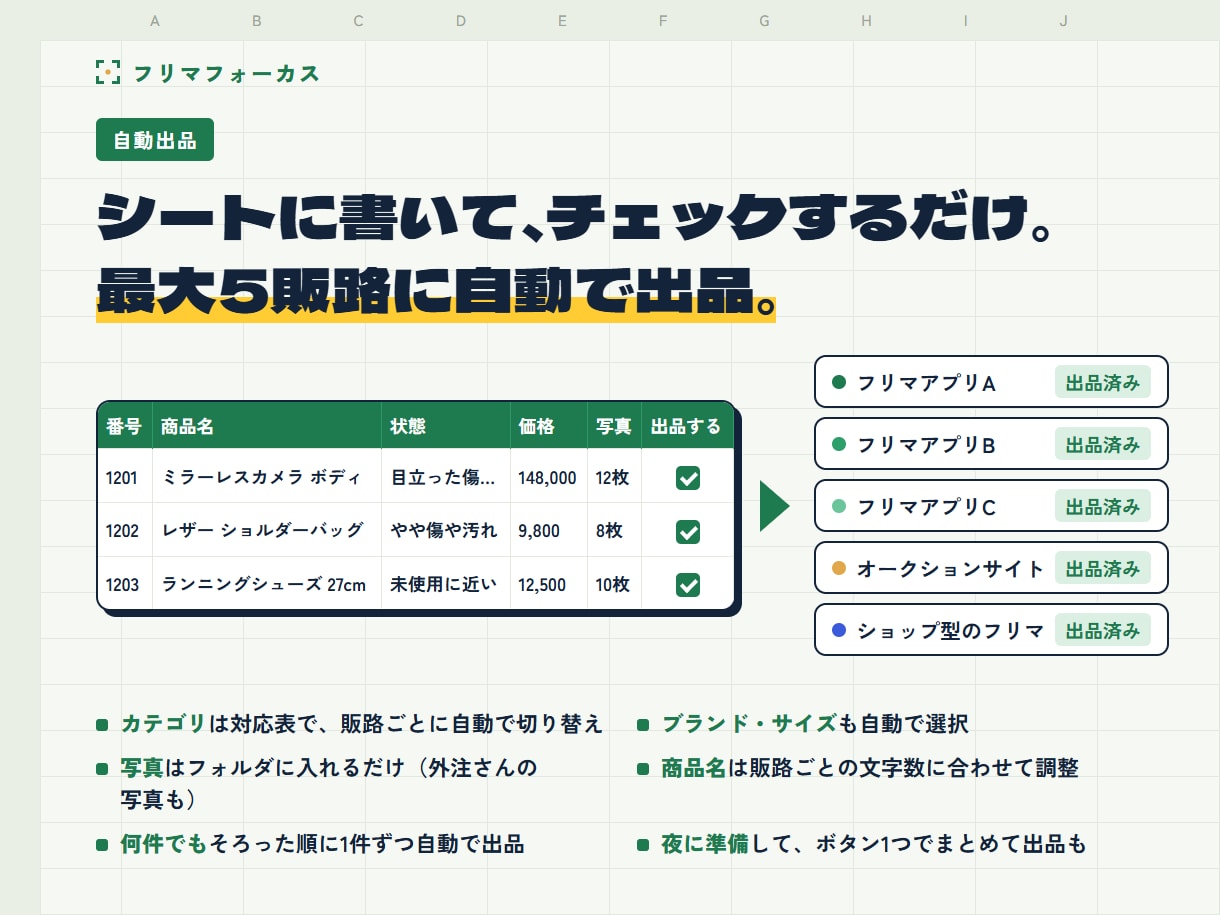Click the 価格 column header
Viewport: 1220px width, 915px height.
click(x=549, y=426)
